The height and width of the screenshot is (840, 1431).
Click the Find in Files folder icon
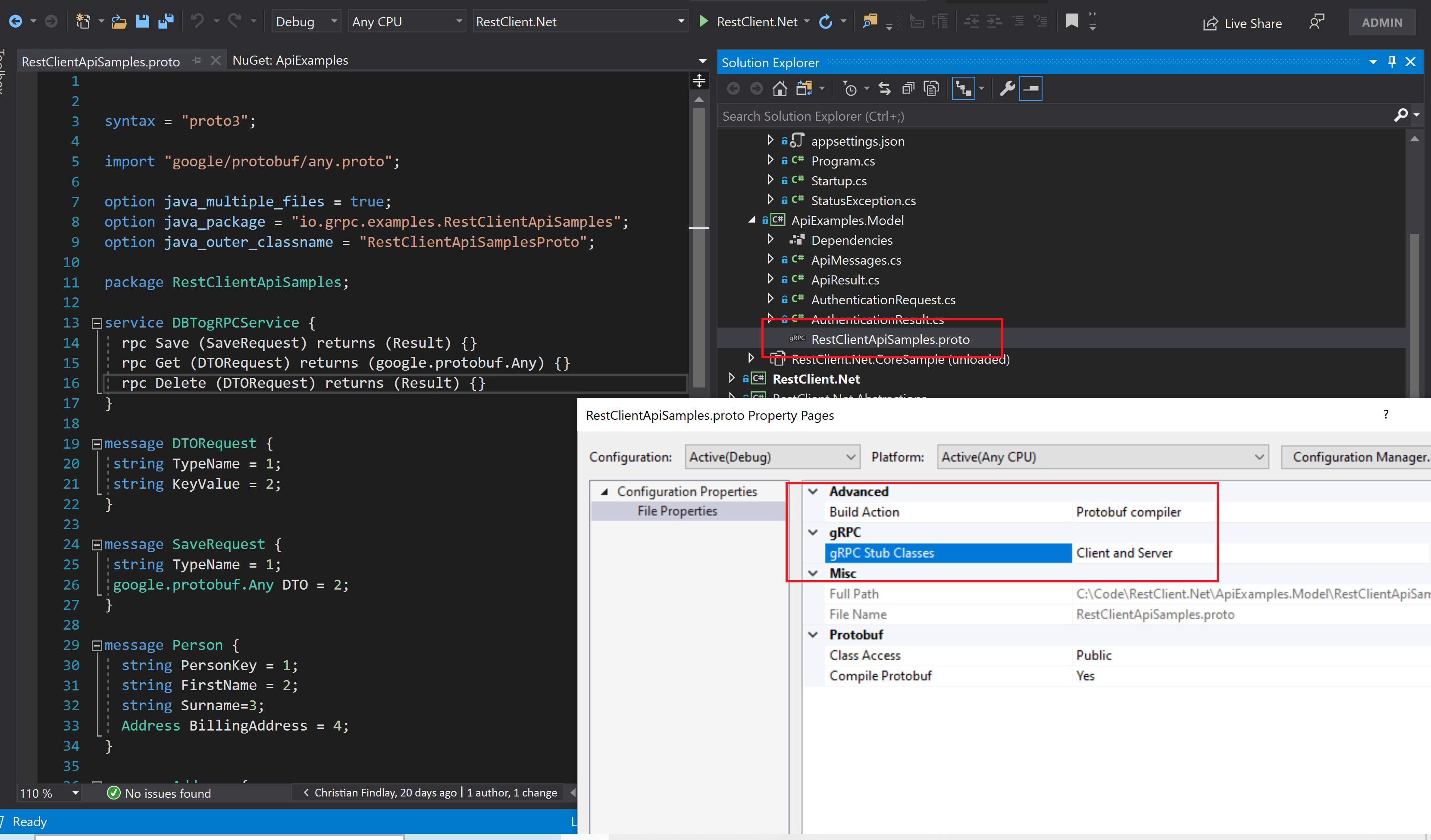coord(869,22)
